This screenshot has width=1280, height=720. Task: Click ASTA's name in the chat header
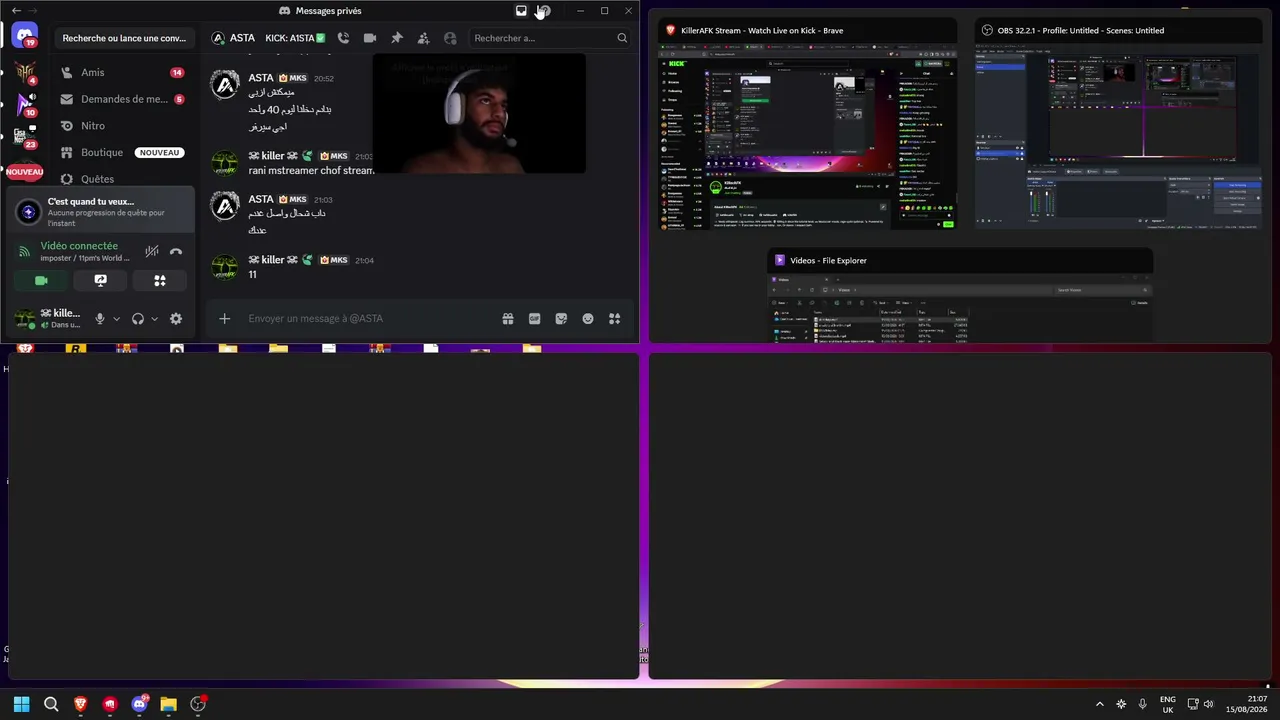pyautogui.click(x=242, y=38)
